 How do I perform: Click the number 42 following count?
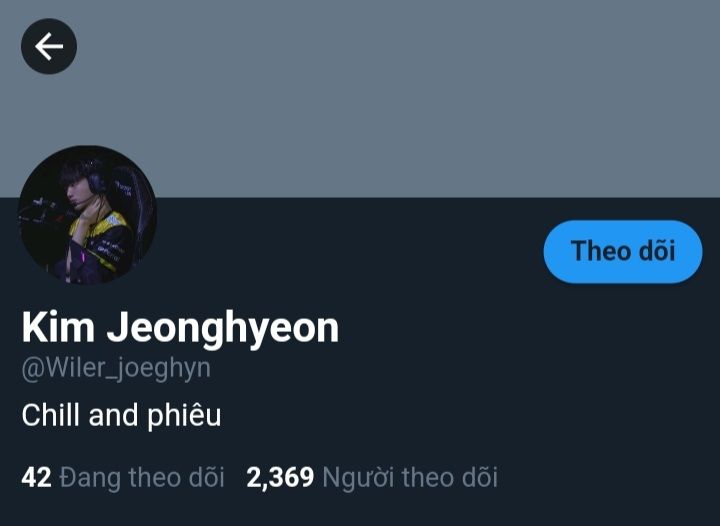coord(36,477)
